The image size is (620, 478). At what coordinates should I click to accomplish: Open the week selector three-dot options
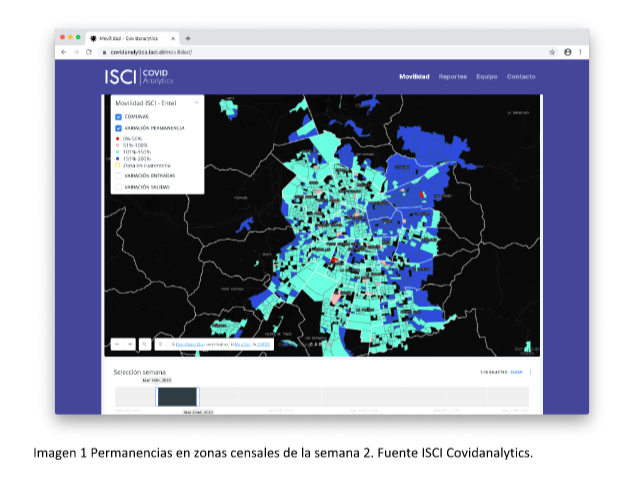click(x=530, y=372)
